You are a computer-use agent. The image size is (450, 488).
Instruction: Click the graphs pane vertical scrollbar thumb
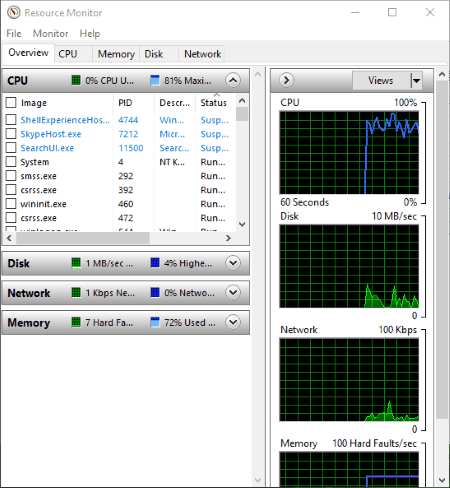point(442,250)
